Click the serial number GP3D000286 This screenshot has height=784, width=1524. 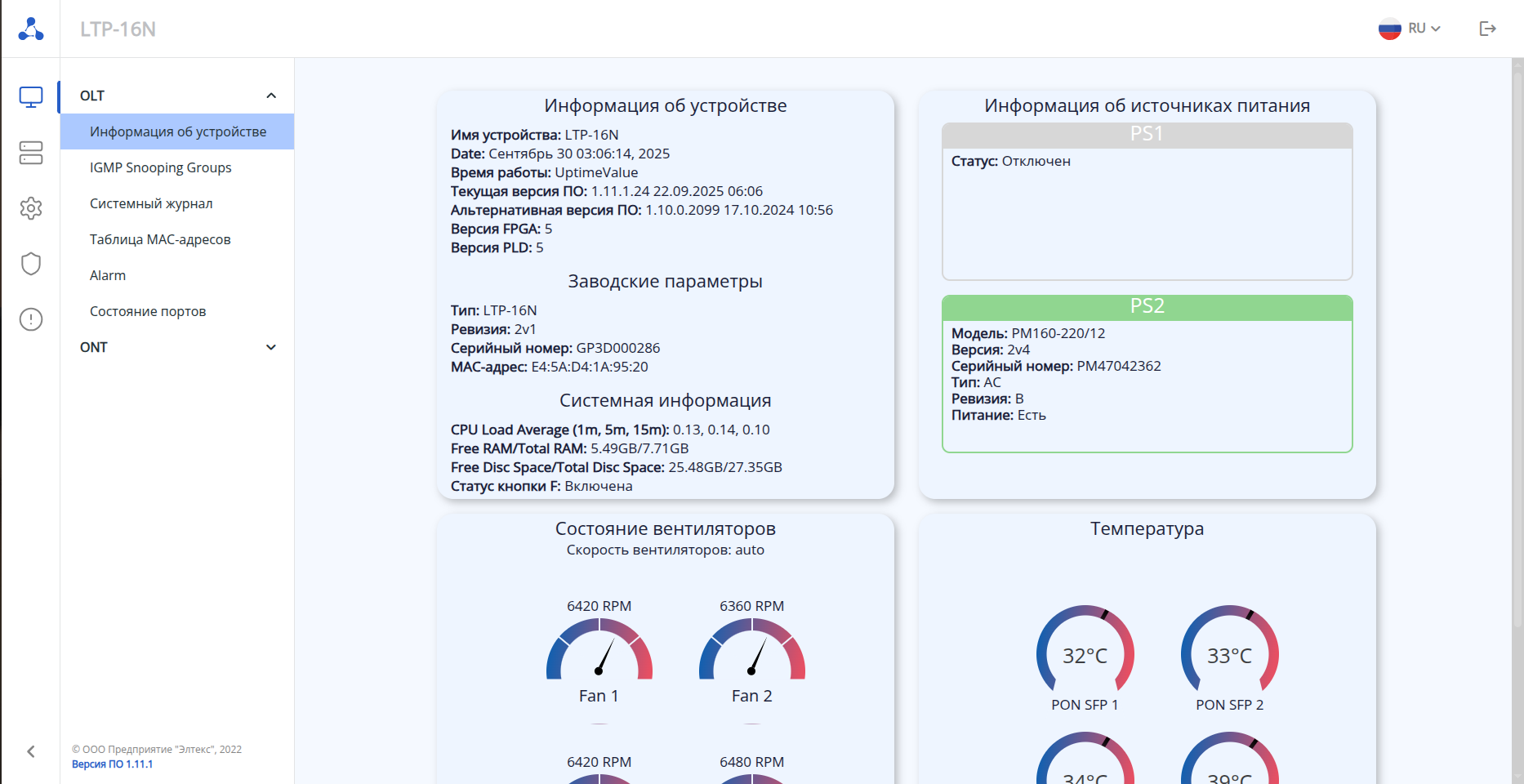point(618,348)
